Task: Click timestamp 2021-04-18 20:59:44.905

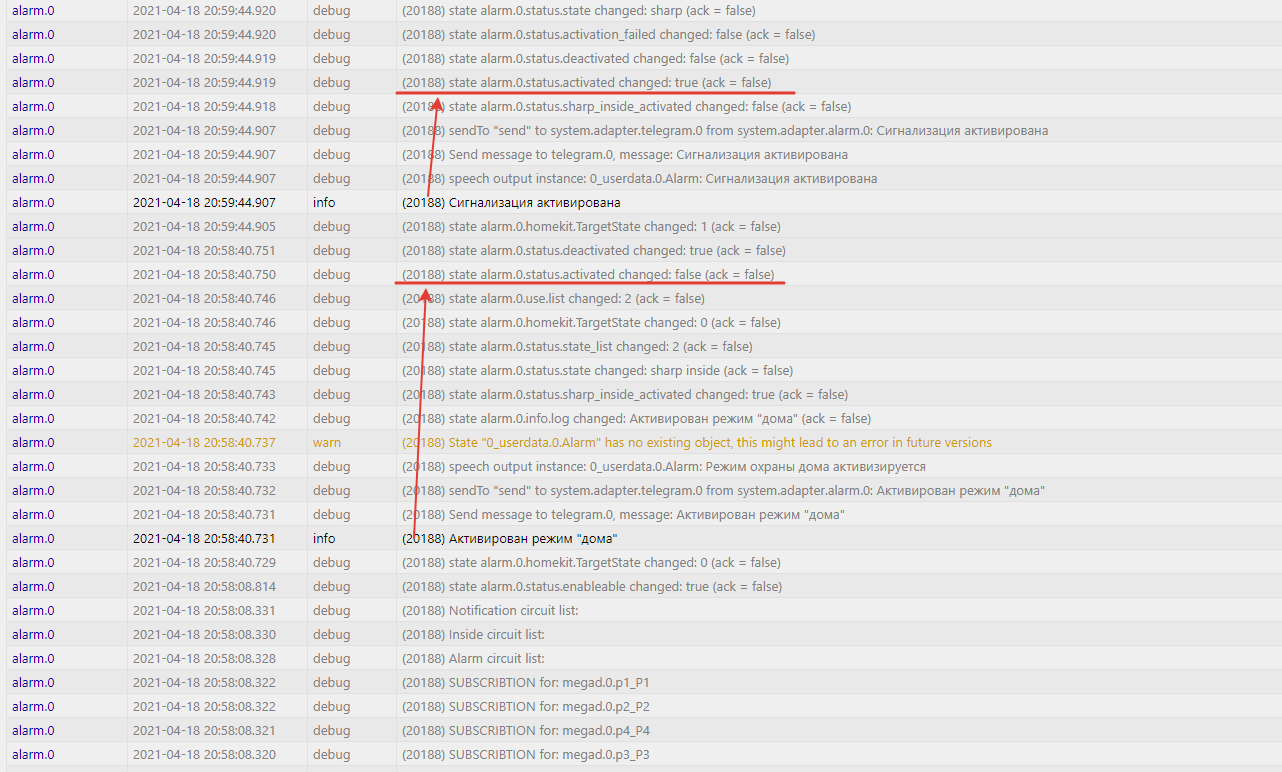Action: click(x=204, y=226)
